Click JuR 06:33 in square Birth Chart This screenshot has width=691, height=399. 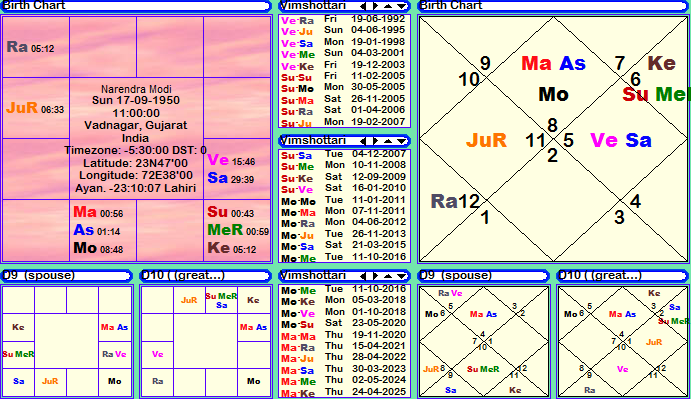click(x=35, y=108)
